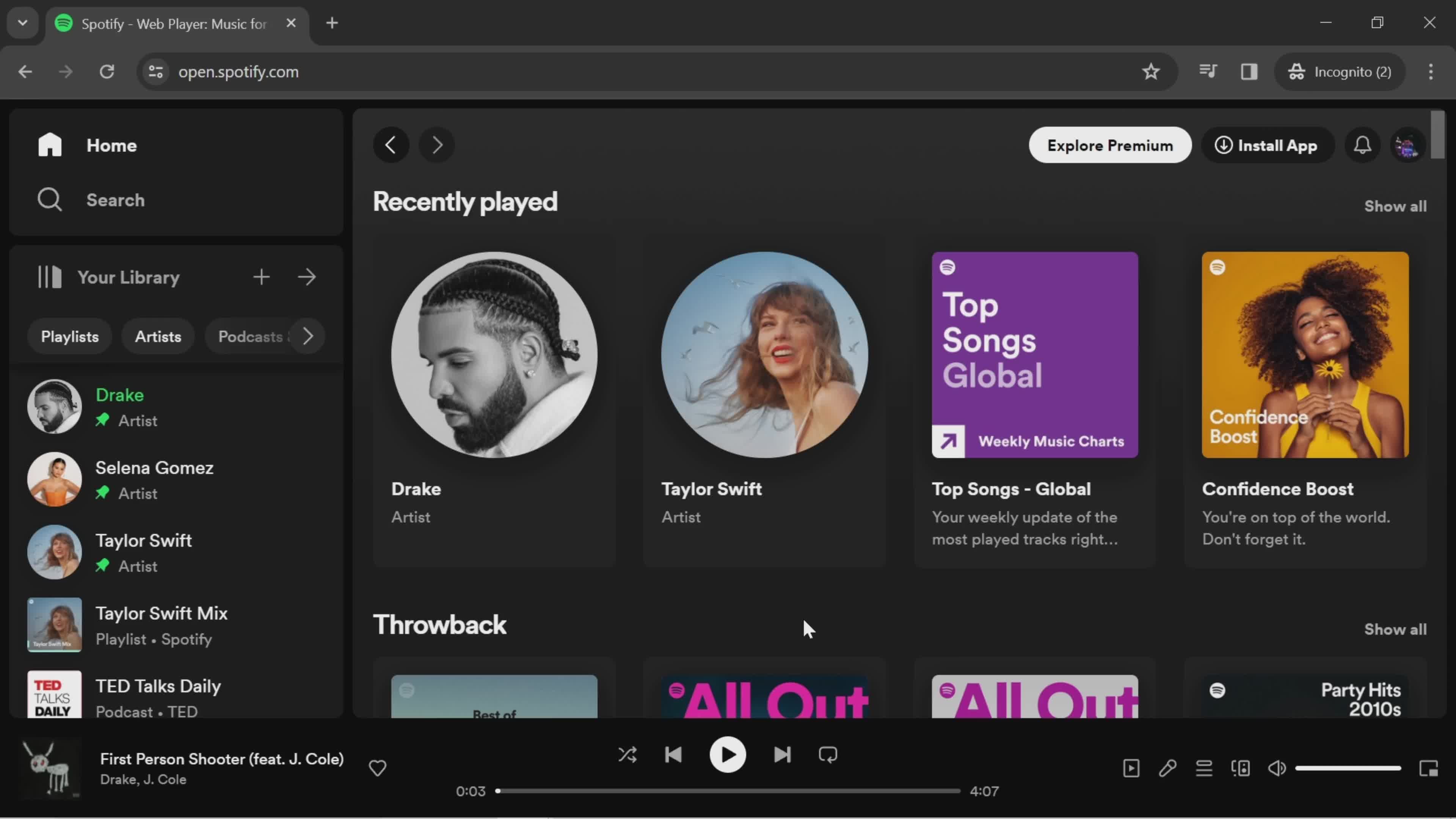This screenshot has height=819, width=1456.
Task: Mute the volume speaker icon
Action: pos(1277,769)
